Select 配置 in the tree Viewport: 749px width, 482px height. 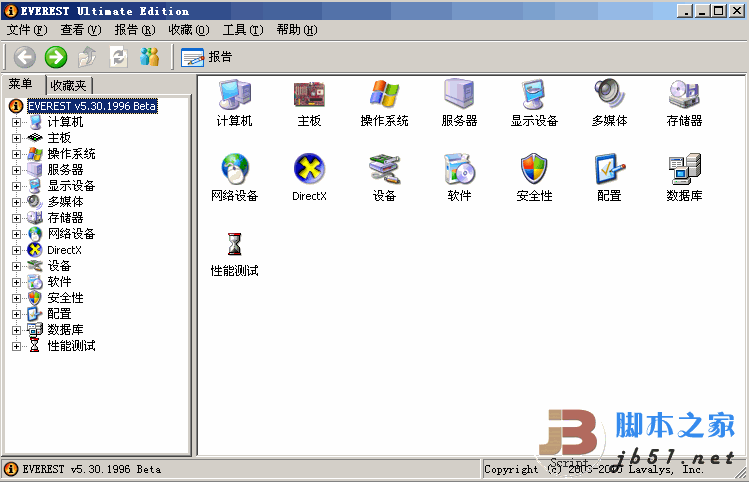click(59, 314)
